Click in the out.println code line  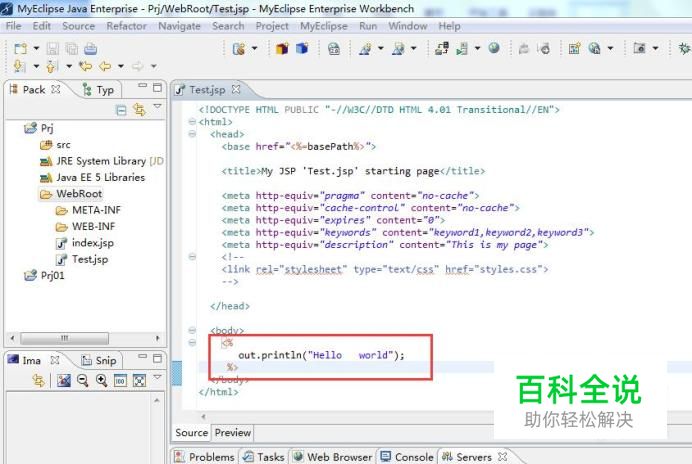(x=321, y=355)
